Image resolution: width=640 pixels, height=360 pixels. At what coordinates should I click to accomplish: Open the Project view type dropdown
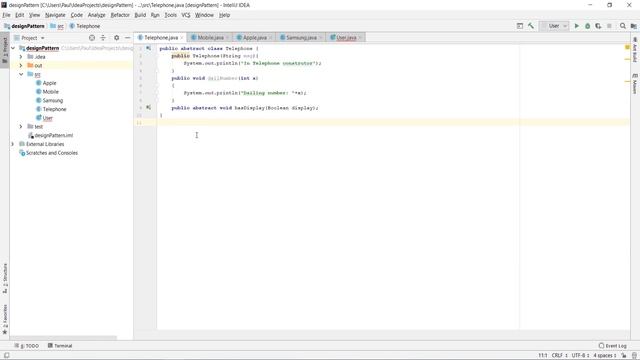tap(29, 38)
